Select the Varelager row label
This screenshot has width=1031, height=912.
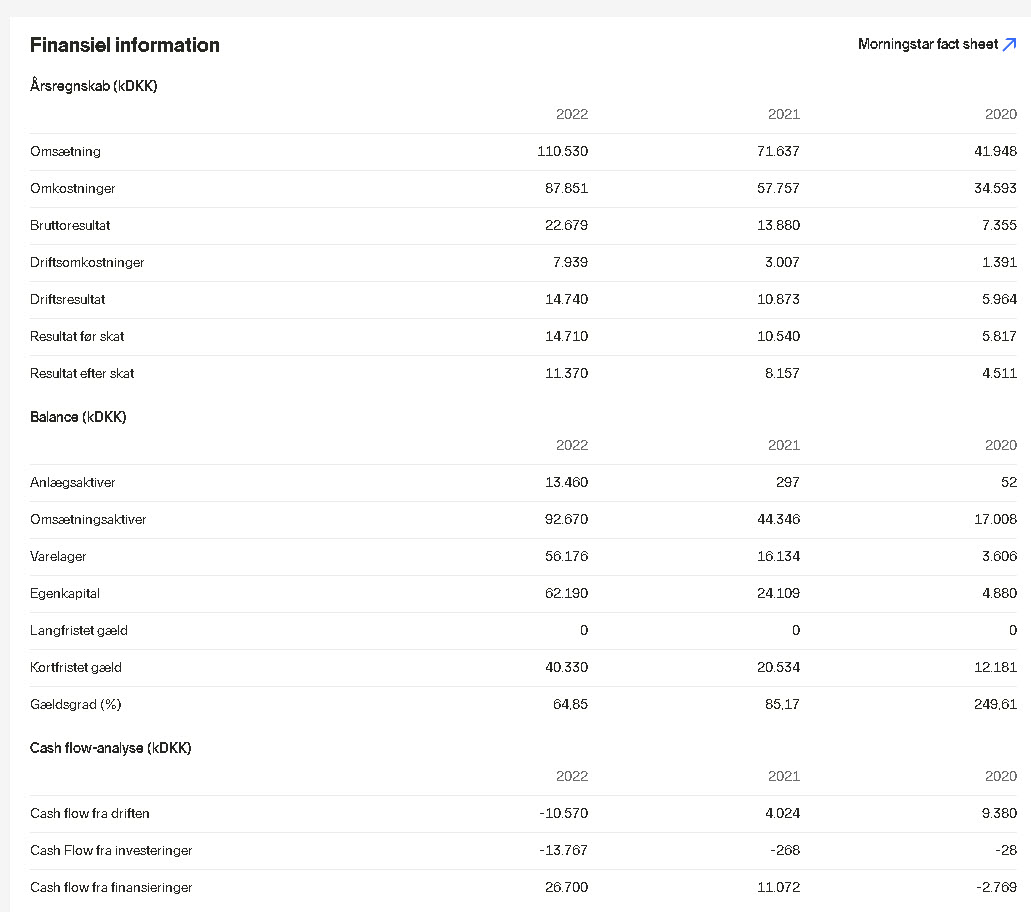(x=58, y=556)
